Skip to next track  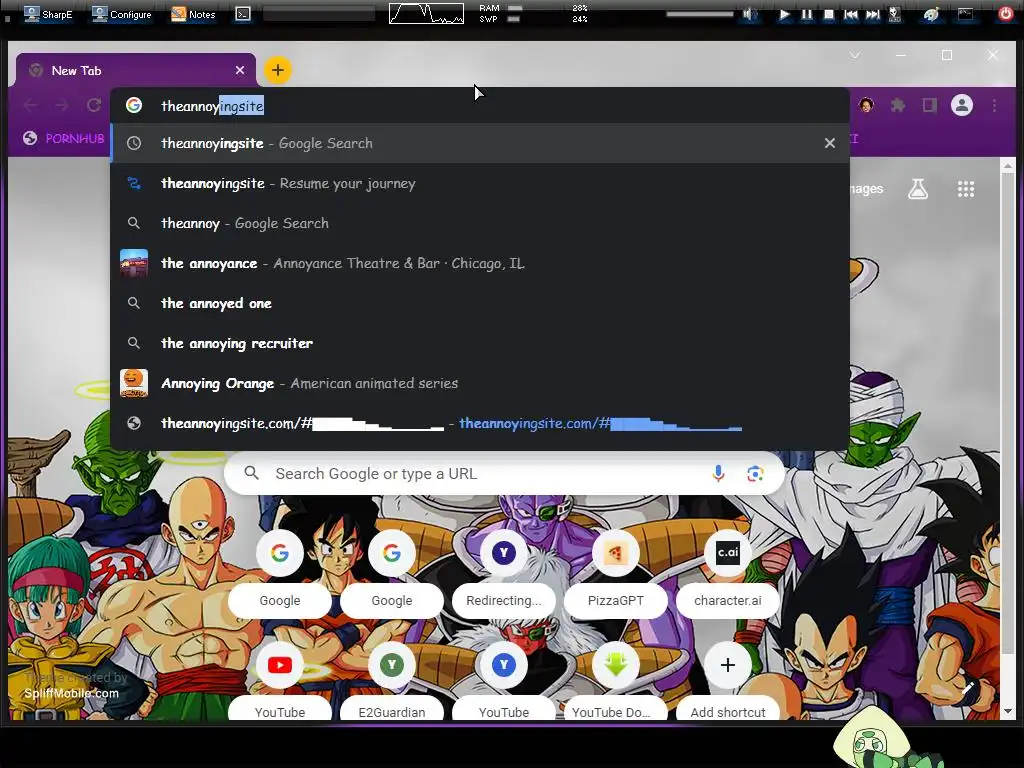coord(872,14)
